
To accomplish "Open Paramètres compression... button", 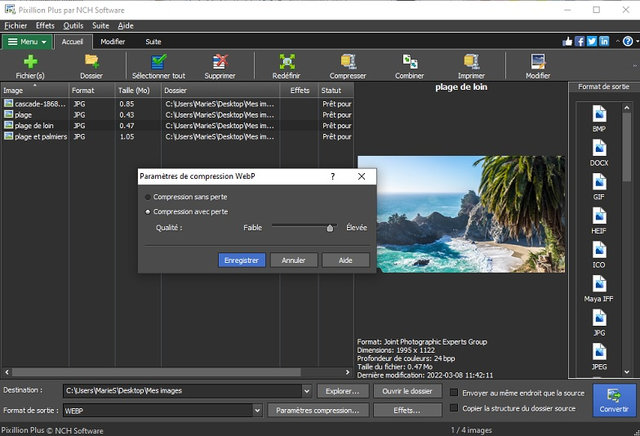I will click(x=318, y=410).
